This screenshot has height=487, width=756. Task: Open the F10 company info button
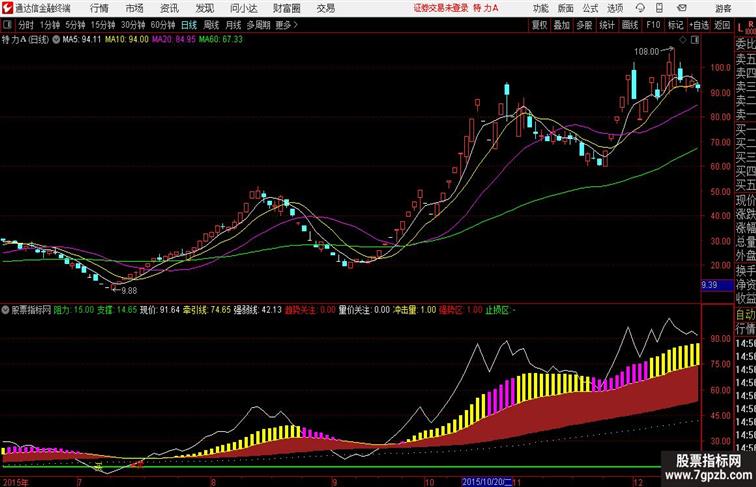coord(653,25)
